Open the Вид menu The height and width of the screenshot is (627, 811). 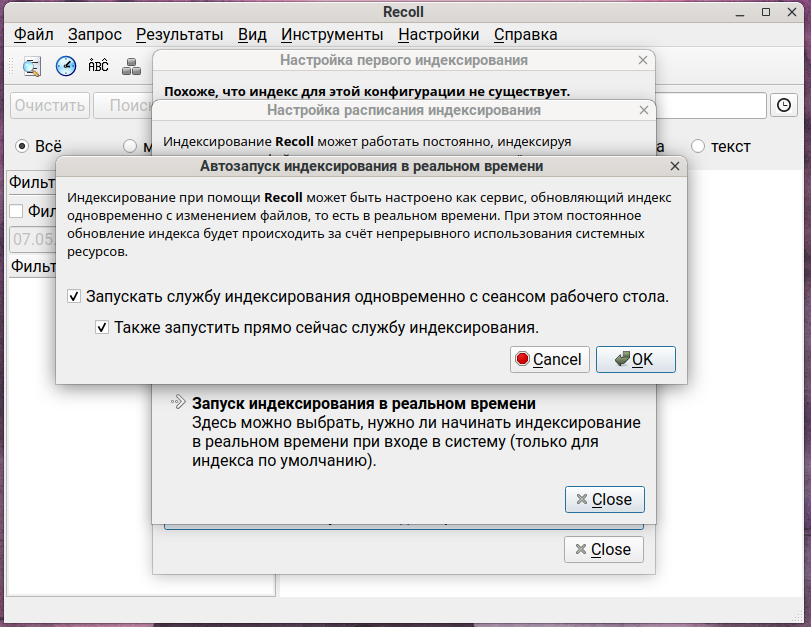252,35
